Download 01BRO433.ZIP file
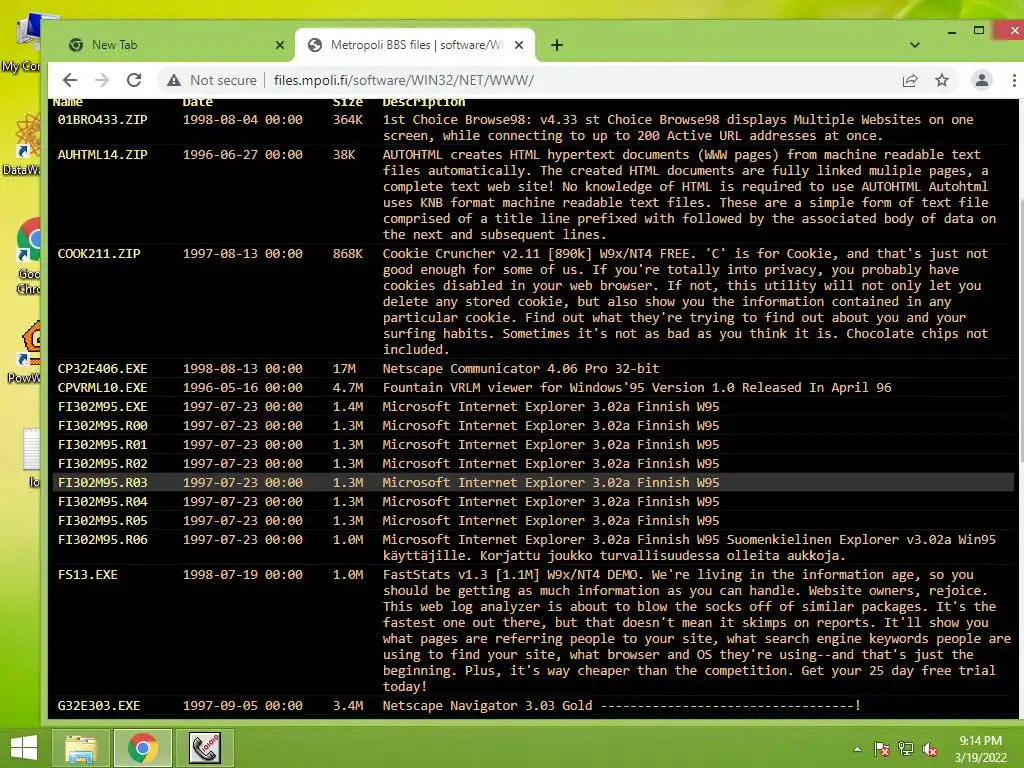The image size is (1024, 768). pos(103,120)
